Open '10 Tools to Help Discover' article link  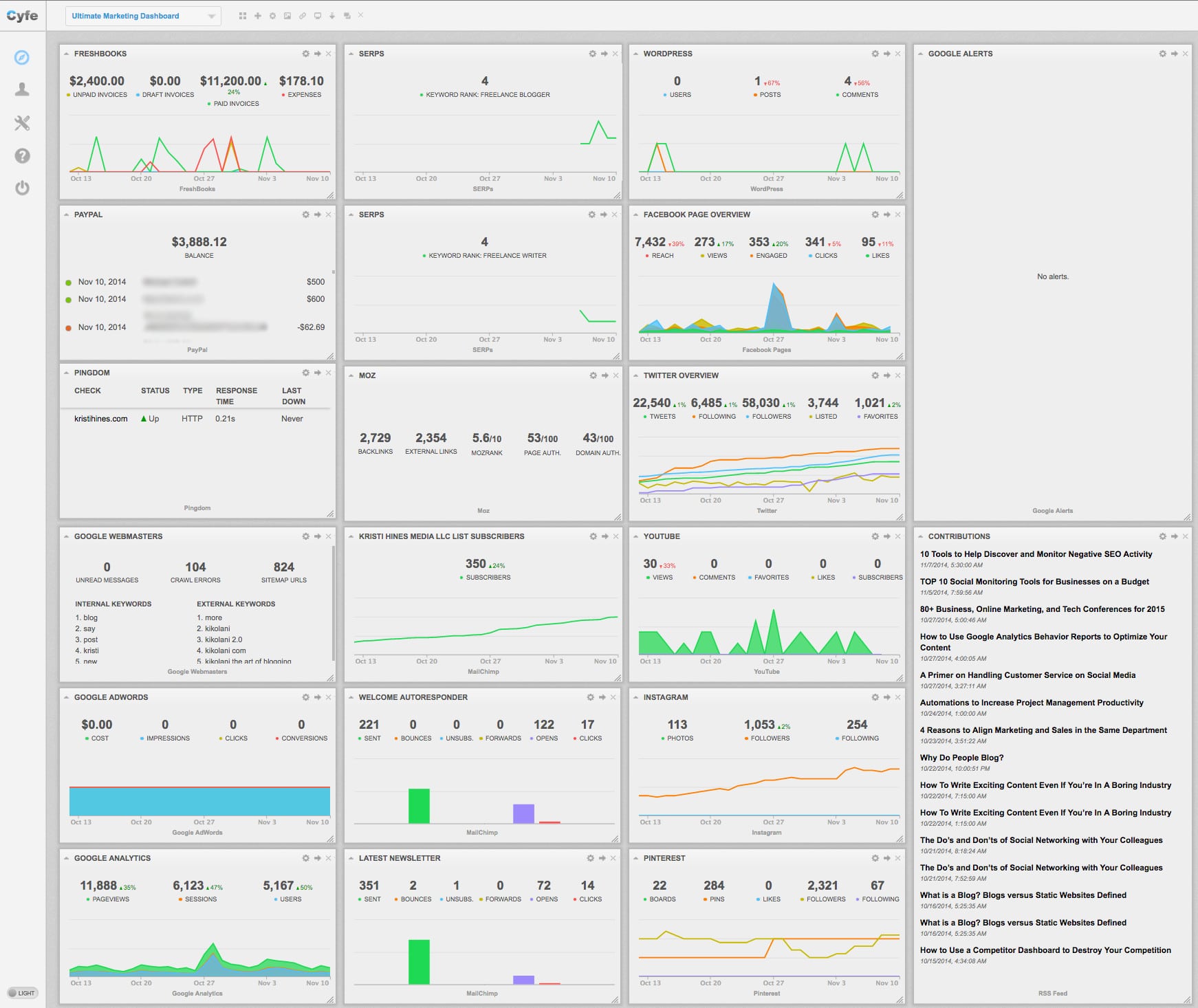tap(1036, 554)
